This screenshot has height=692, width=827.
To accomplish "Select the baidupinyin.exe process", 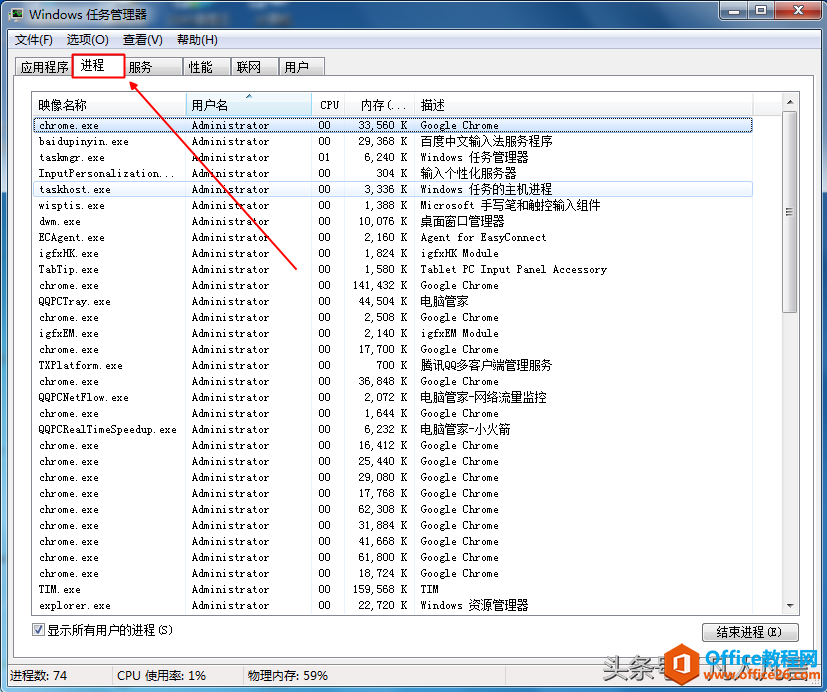I will click(392, 141).
